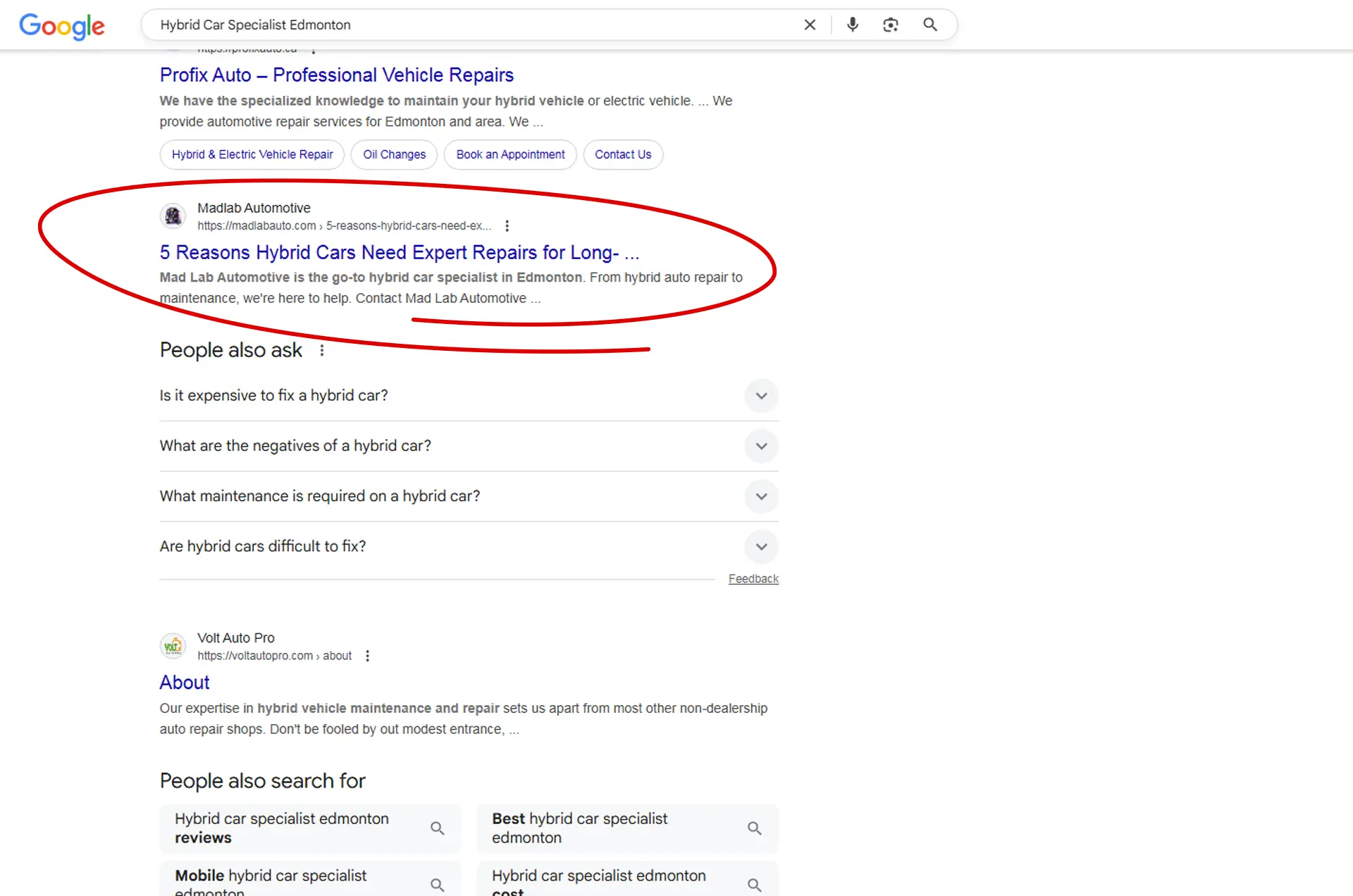Click the Feedback link
Image resolution: width=1353 pixels, height=896 pixels.
753,579
